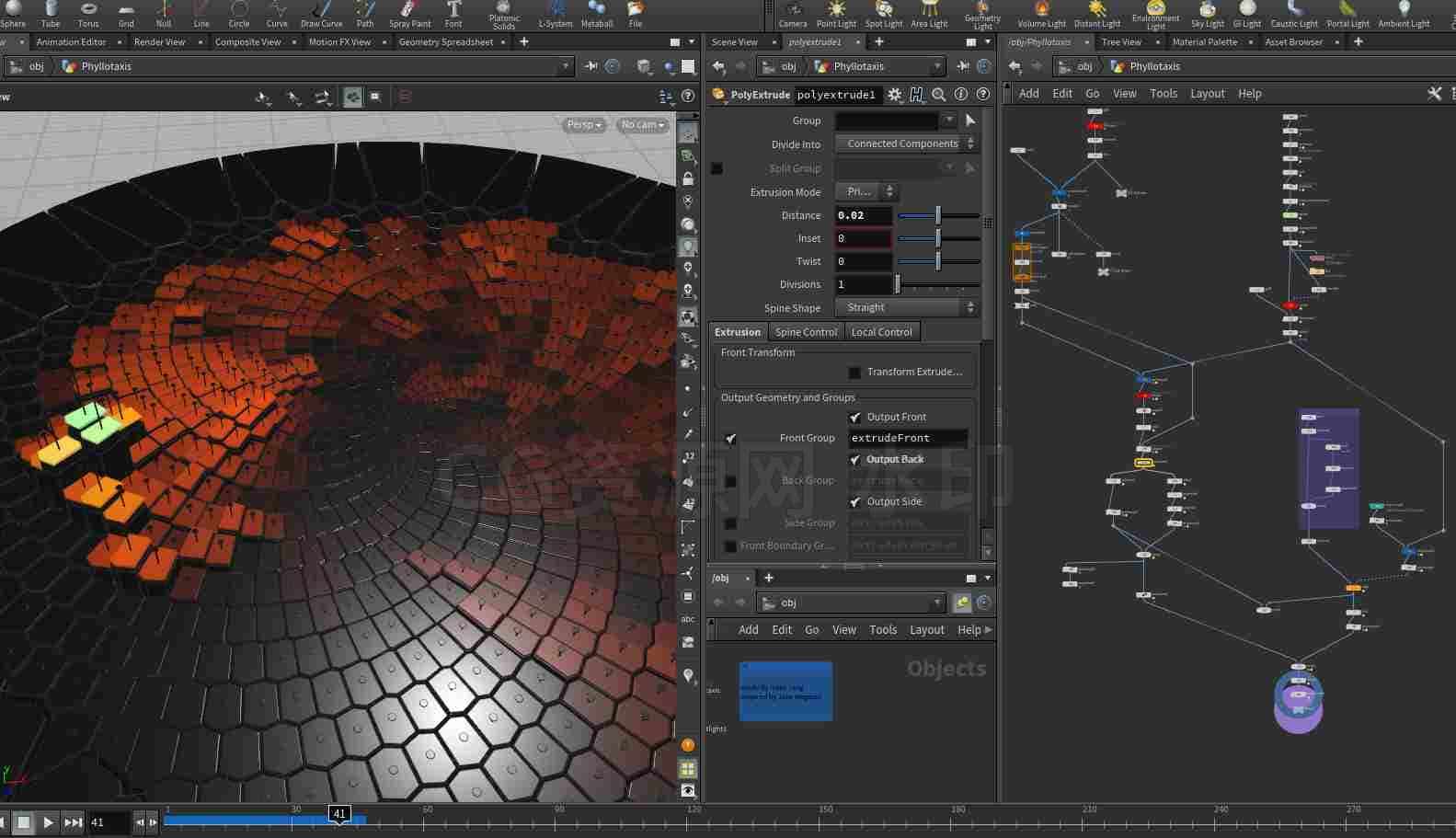Click Group selection arrow icon
Screen dimensions: 1456x838
point(969,121)
